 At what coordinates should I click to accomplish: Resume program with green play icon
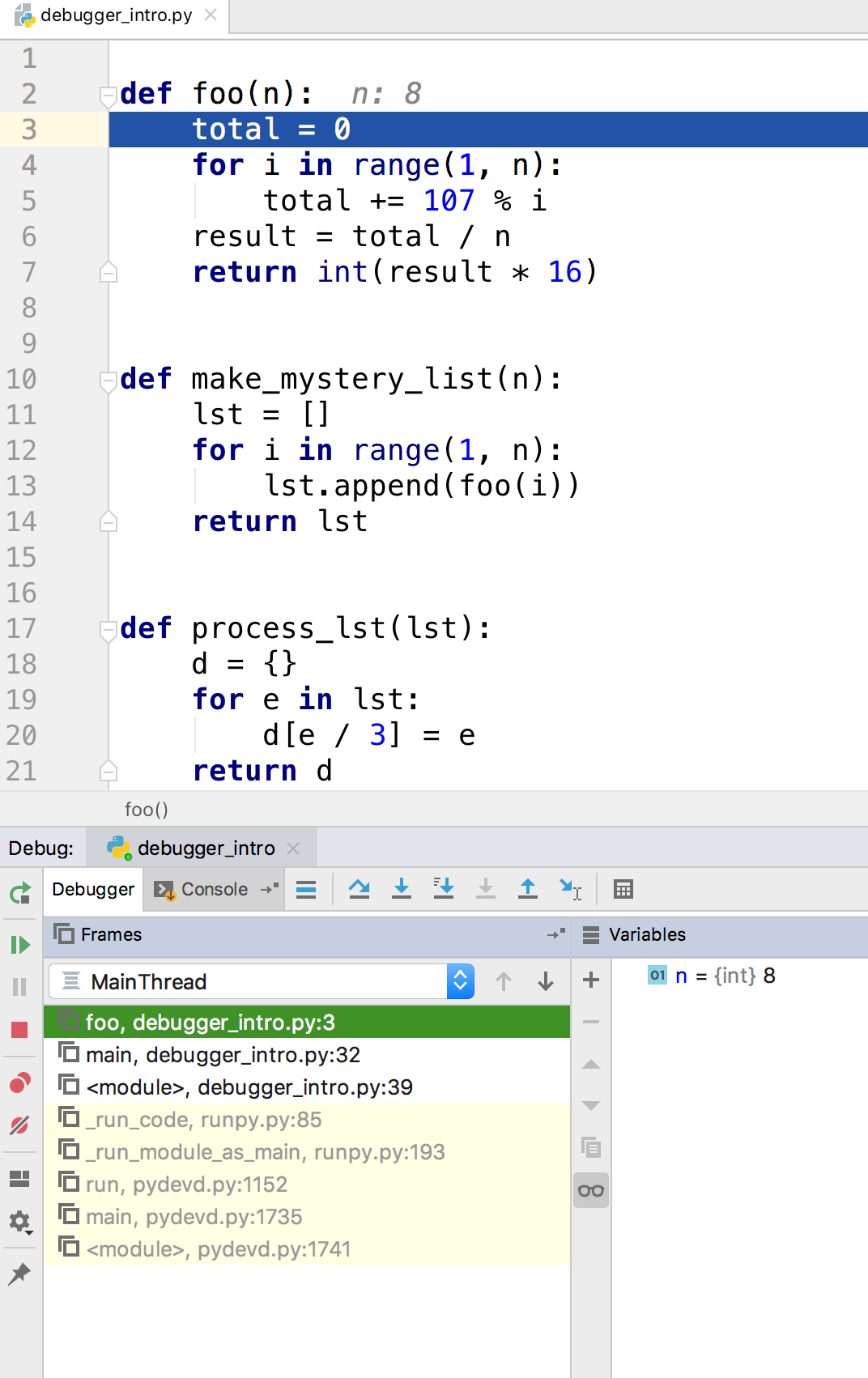coord(20,945)
